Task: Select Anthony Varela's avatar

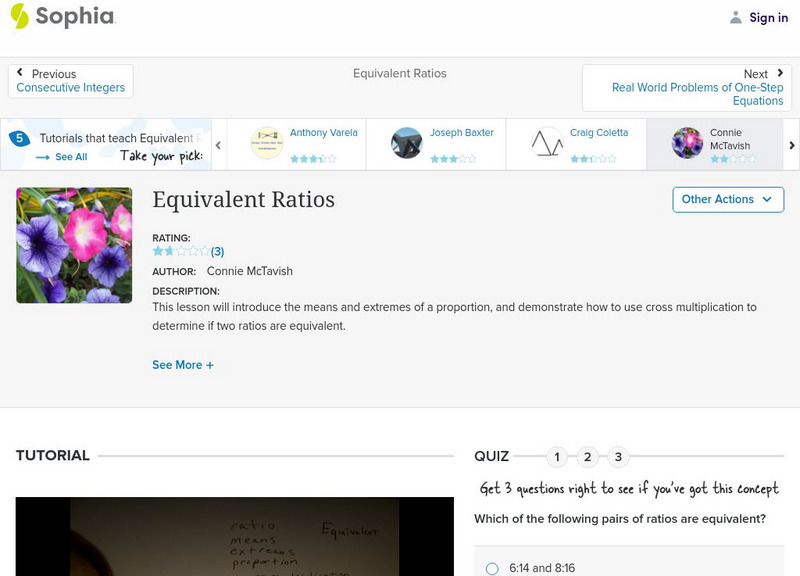Action: point(267,143)
